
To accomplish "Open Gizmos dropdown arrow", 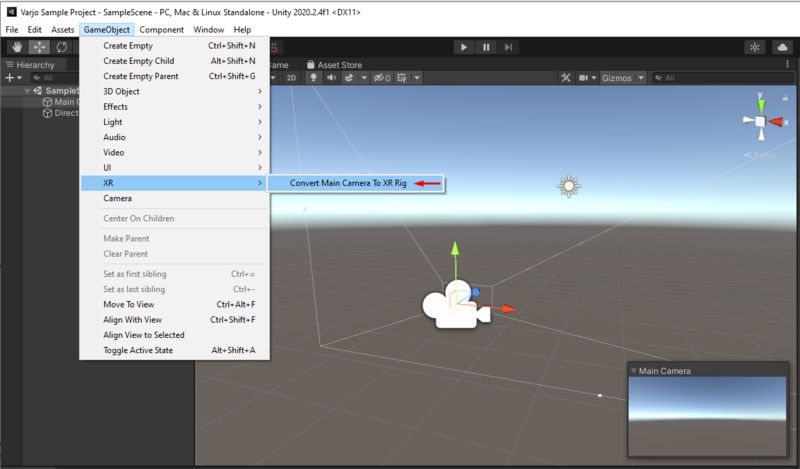I will point(641,78).
